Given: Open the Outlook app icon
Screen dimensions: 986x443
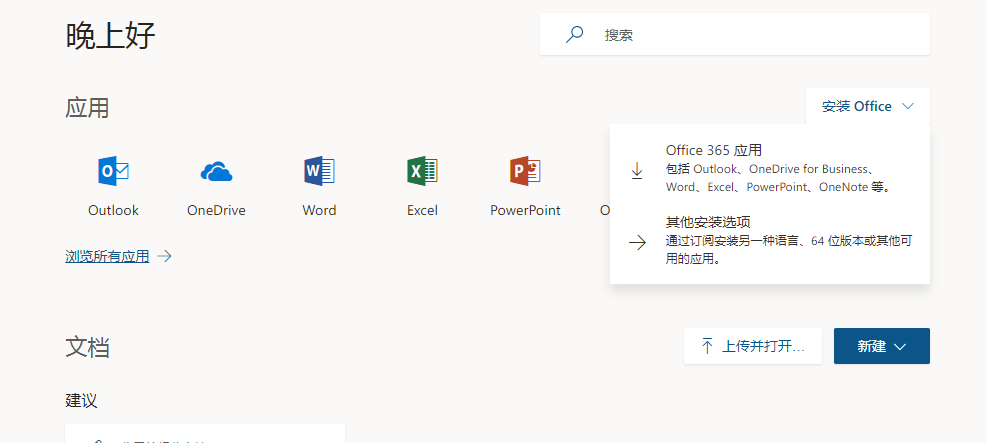Looking at the screenshot, I should (x=113, y=171).
